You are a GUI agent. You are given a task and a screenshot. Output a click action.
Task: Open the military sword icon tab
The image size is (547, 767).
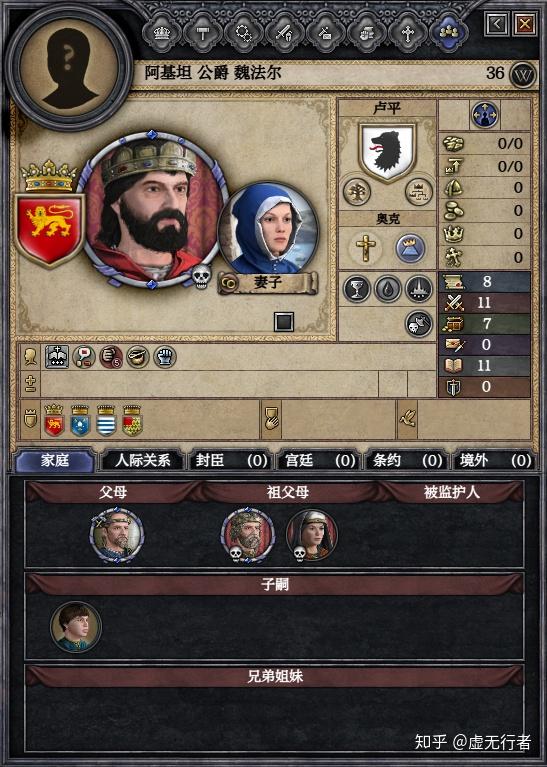(285, 33)
